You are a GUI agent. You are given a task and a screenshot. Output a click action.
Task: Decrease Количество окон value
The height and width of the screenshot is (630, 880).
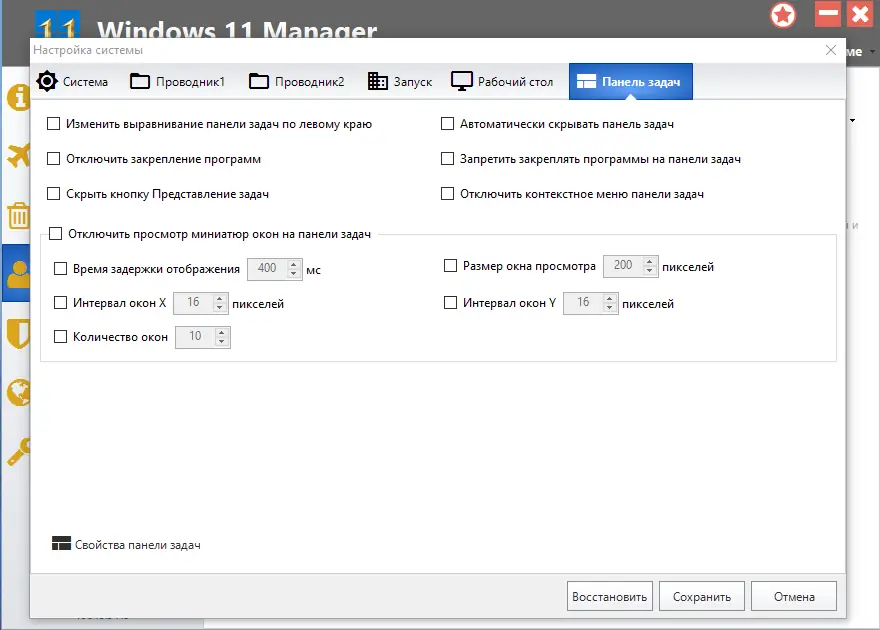click(x=222, y=342)
